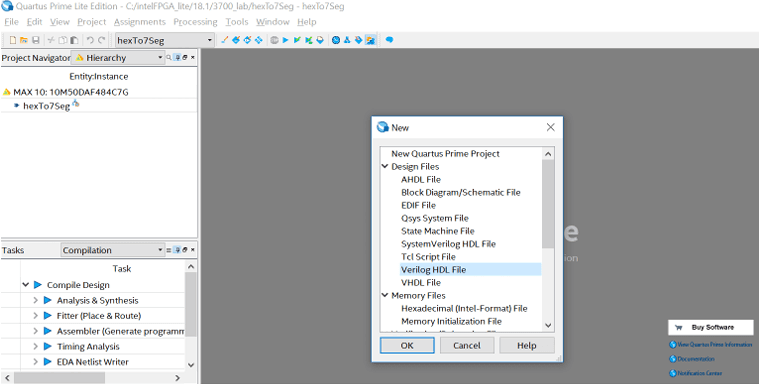Click the Tasks panel scroll-down arrow
Screen dimensions: 759x384
[191, 365]
